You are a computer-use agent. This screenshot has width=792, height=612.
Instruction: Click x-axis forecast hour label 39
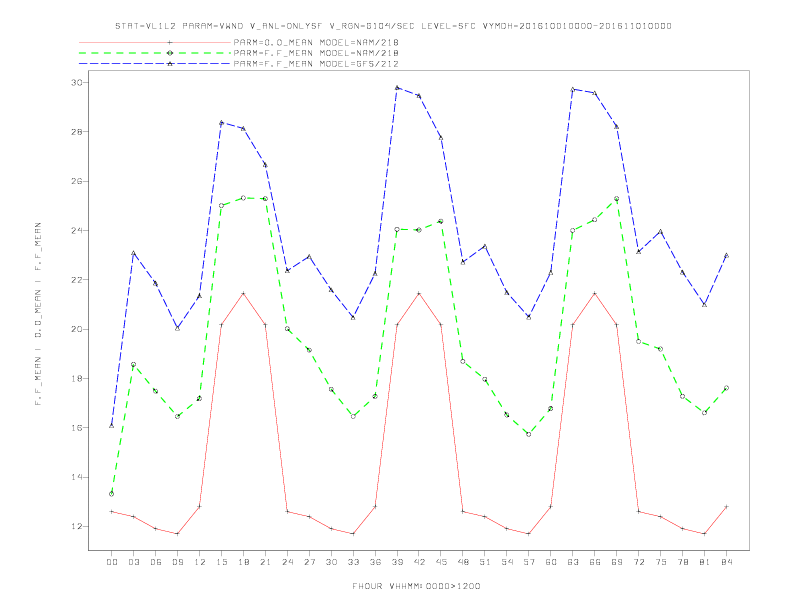397,562
